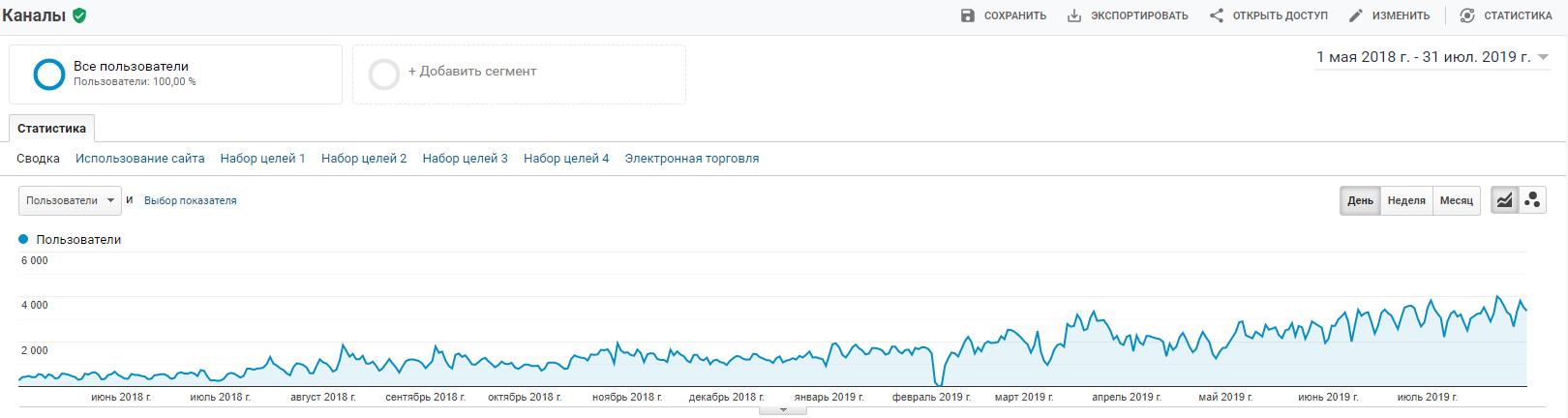
Task: Open Использование сайта tab
Action: (140, 158)
